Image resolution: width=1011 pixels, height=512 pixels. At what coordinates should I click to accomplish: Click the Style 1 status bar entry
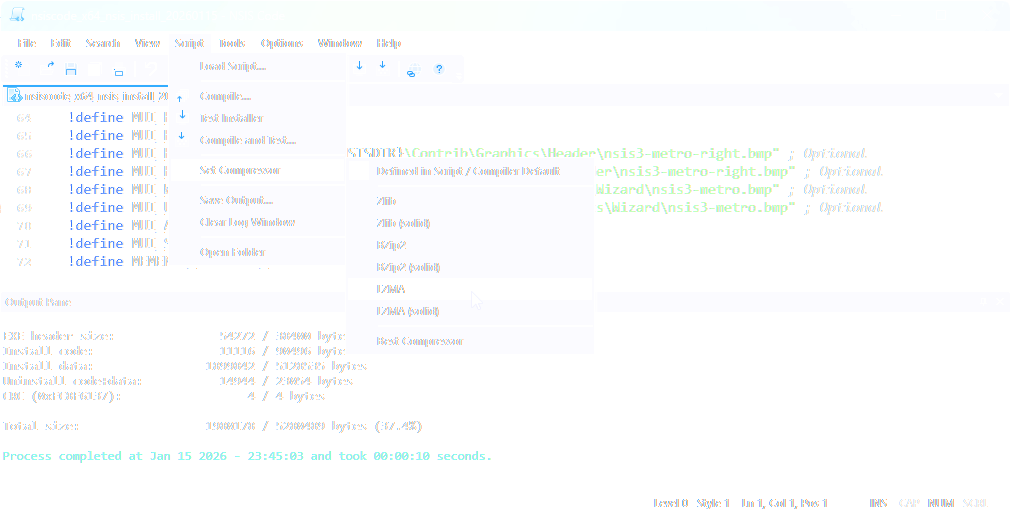[712, 503]
